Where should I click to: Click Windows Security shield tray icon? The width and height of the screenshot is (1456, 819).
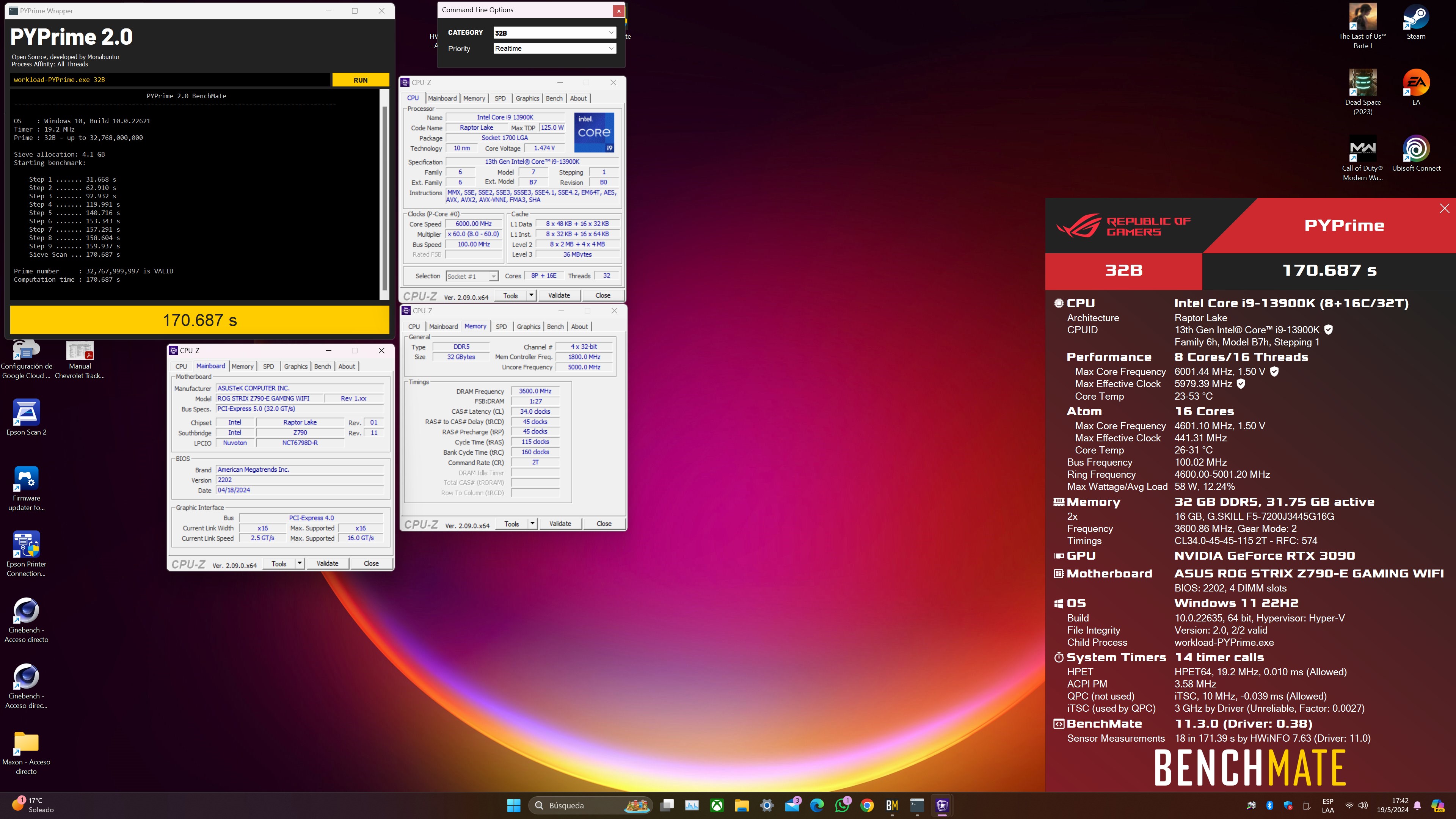pos(1288,805)
